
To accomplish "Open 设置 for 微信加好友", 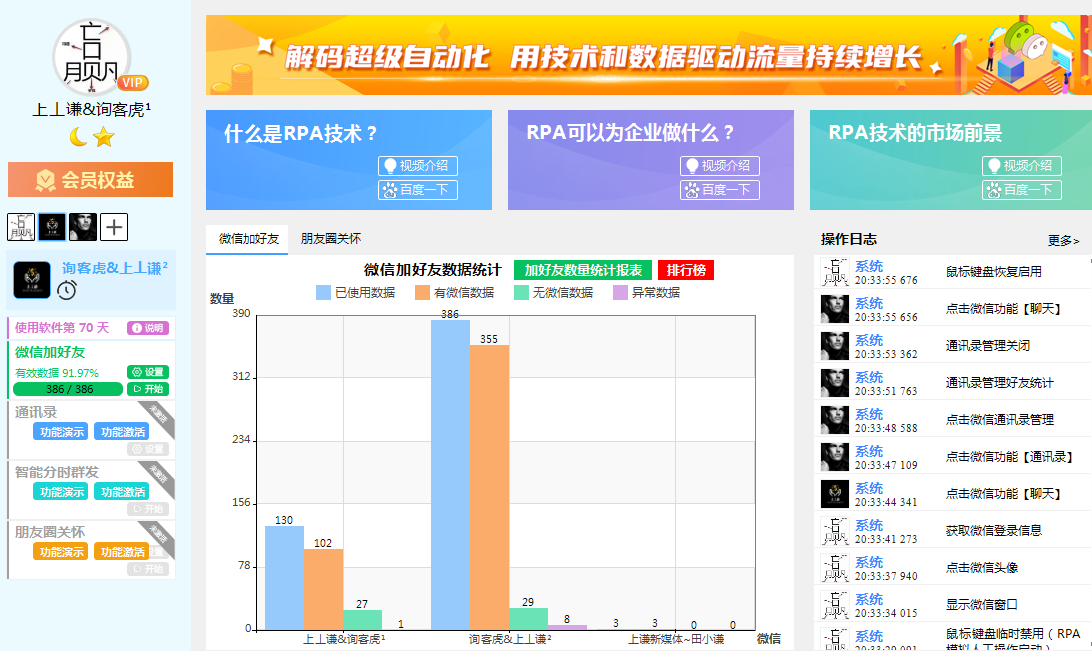I will click(x=148, y=372).
